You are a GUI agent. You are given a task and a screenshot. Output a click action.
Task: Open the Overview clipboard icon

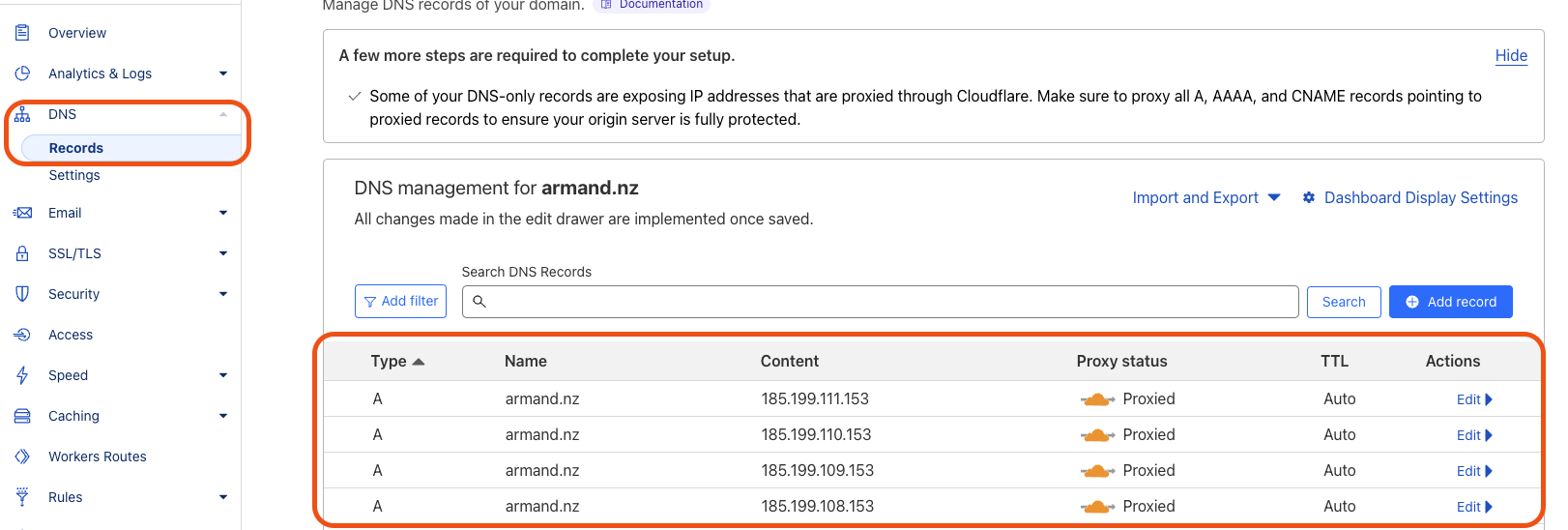click(x=22, y=33)
